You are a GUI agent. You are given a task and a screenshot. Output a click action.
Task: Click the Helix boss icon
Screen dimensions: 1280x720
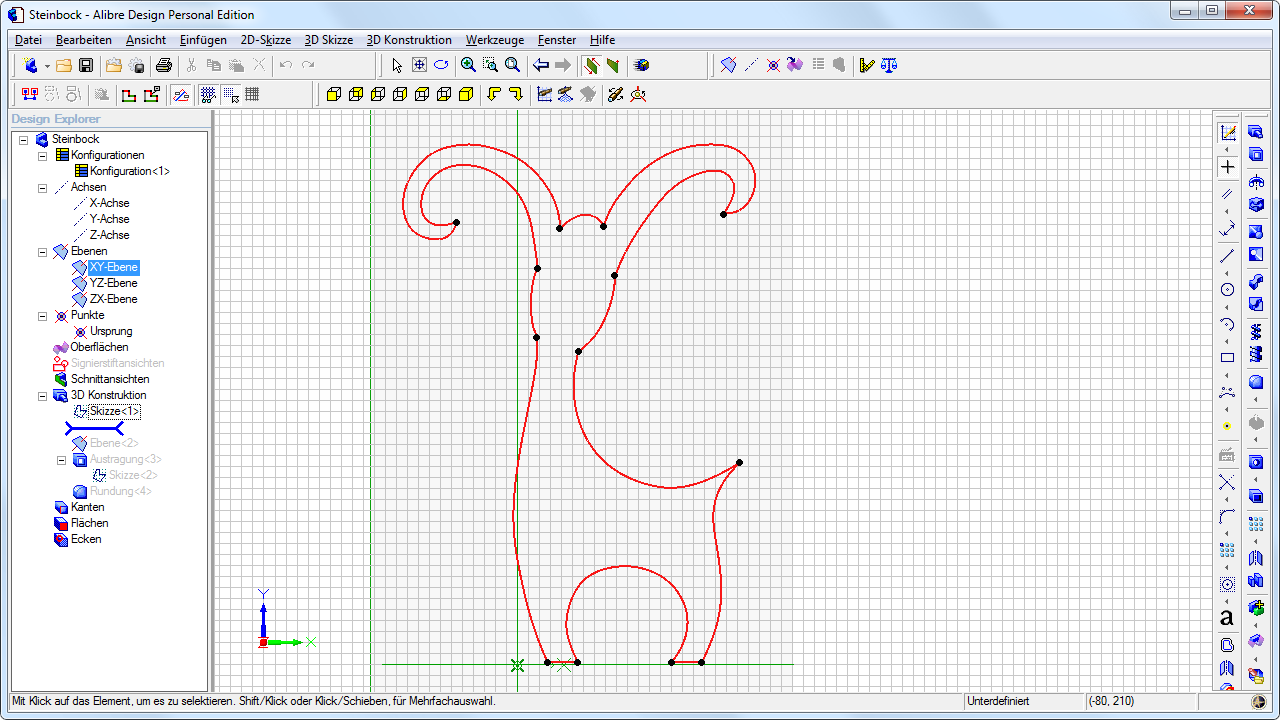1256,331
